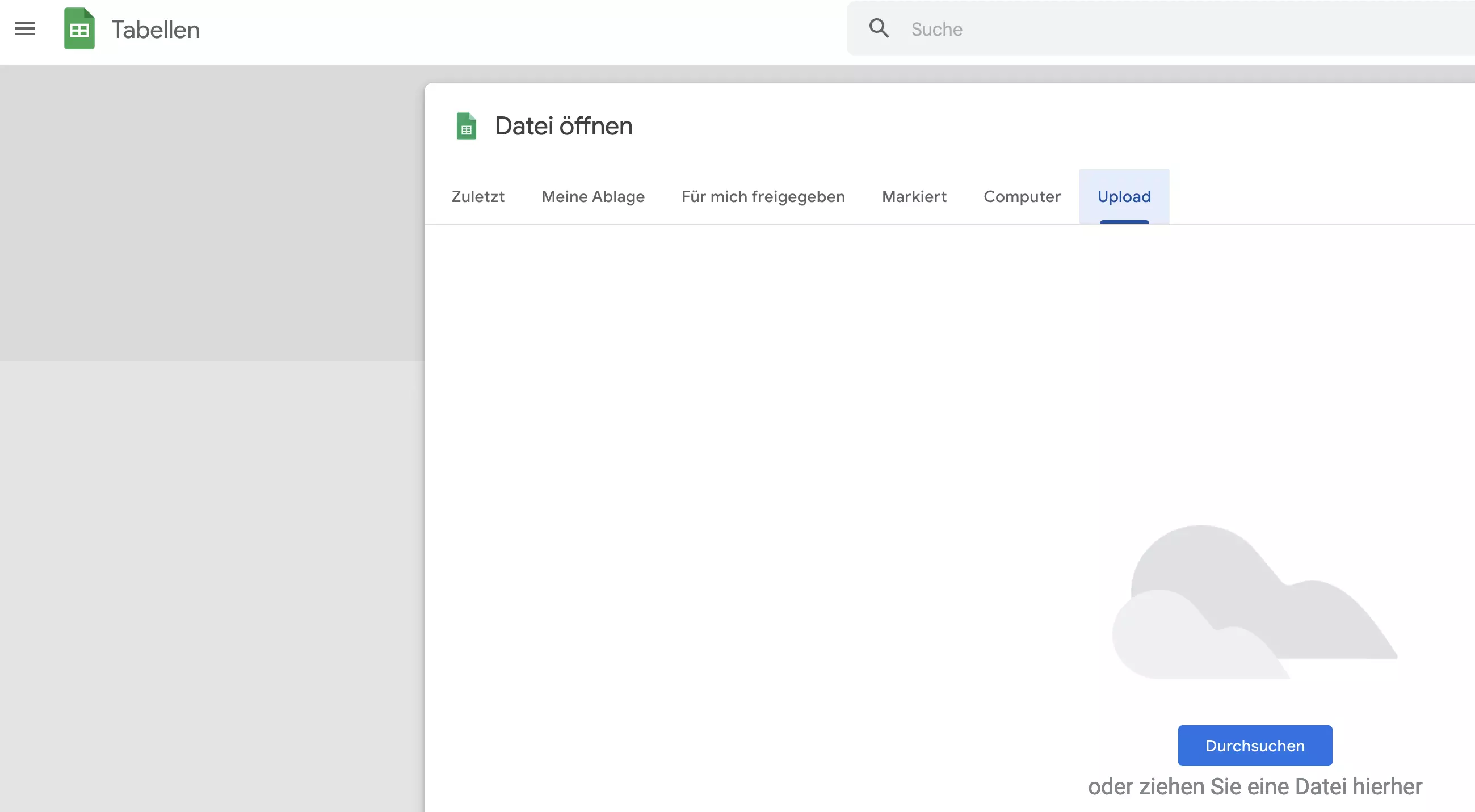This screenshot has height=812, width=1475.
Task: Click the Google Sheets icon in header
Action: coord(78,28)
